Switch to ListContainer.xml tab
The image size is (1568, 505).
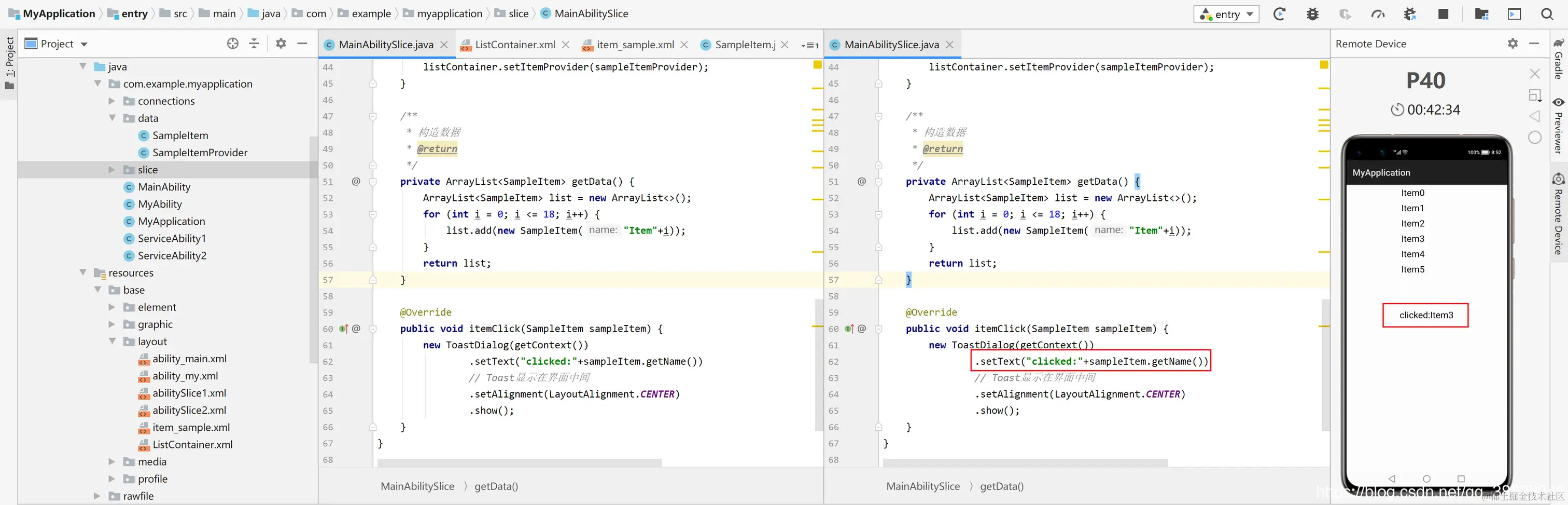pyautogui.click(x=515, y=45)
